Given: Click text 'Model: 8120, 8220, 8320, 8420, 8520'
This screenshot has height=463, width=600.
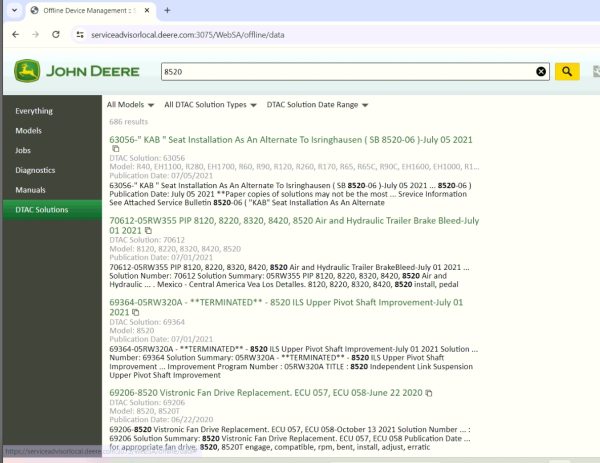Looking at the screenshot, I should (175, 249).
